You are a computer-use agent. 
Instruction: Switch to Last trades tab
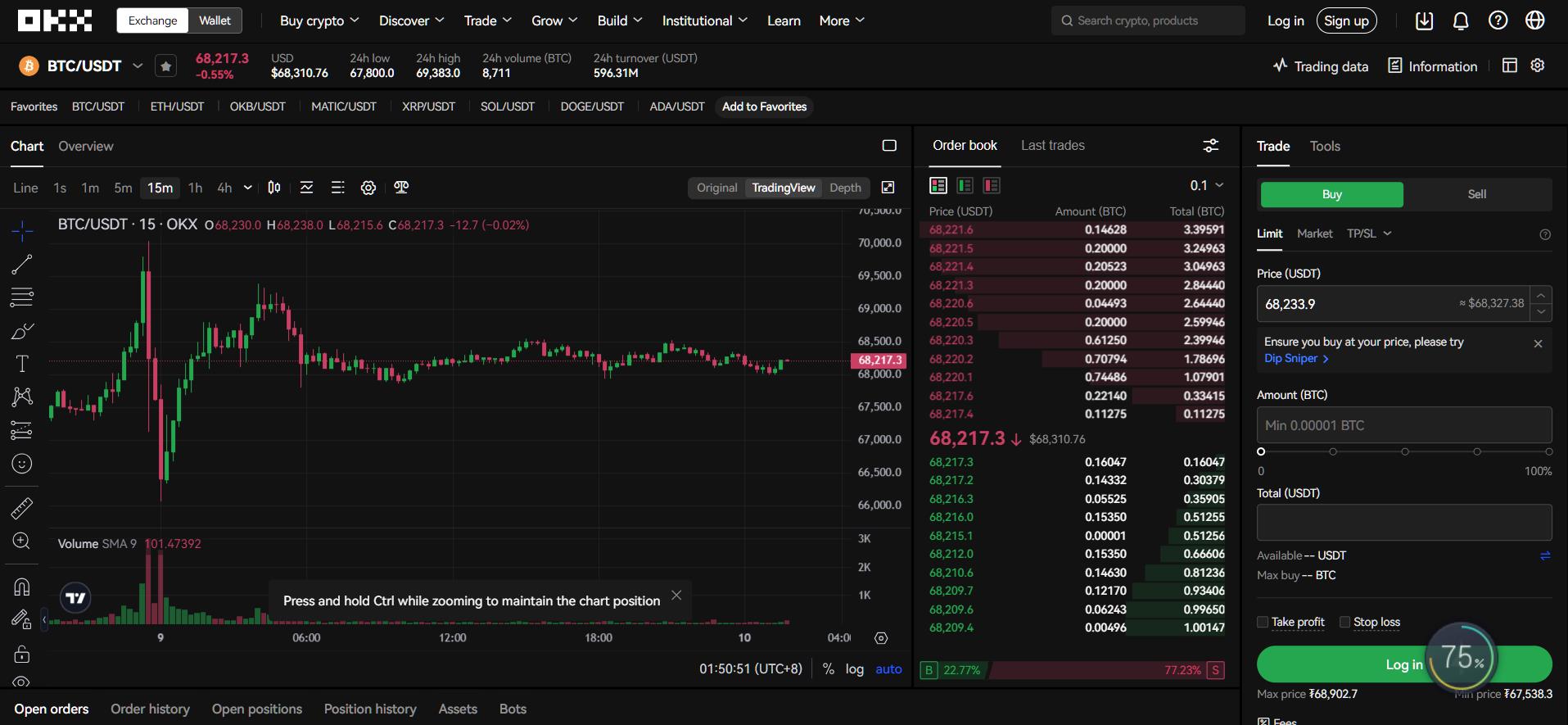1052,145
